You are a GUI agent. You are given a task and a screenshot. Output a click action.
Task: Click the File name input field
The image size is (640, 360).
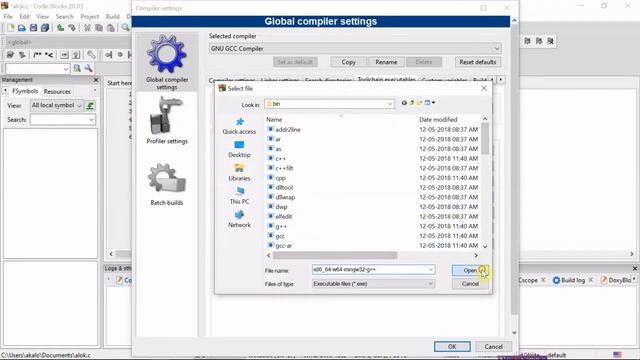point(370,270)
